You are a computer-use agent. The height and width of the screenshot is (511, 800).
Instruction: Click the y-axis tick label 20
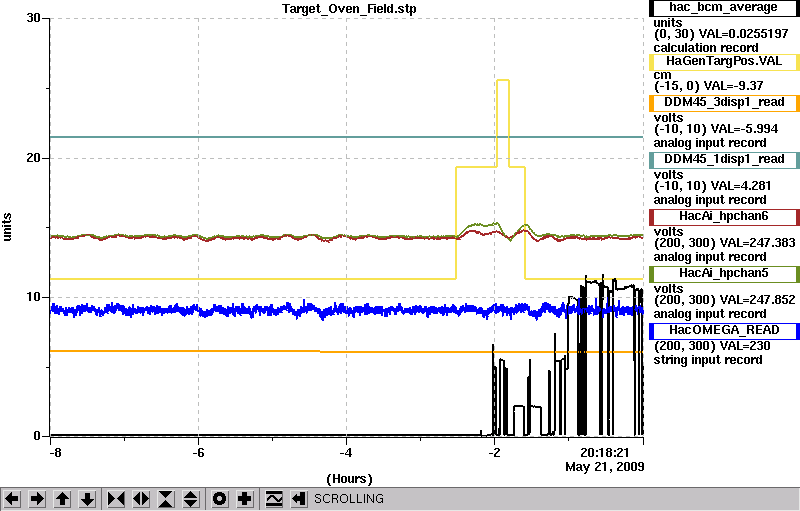coord(33,158)
